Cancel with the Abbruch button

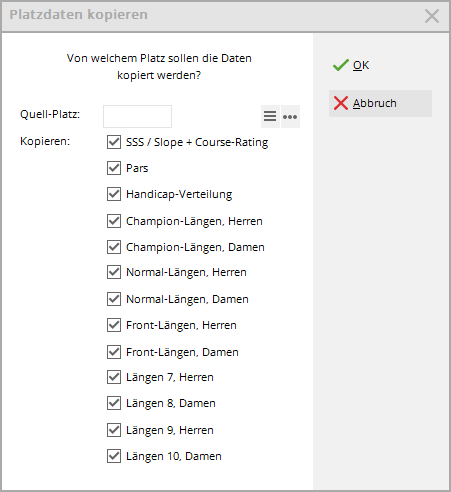(x=380, y=103)
